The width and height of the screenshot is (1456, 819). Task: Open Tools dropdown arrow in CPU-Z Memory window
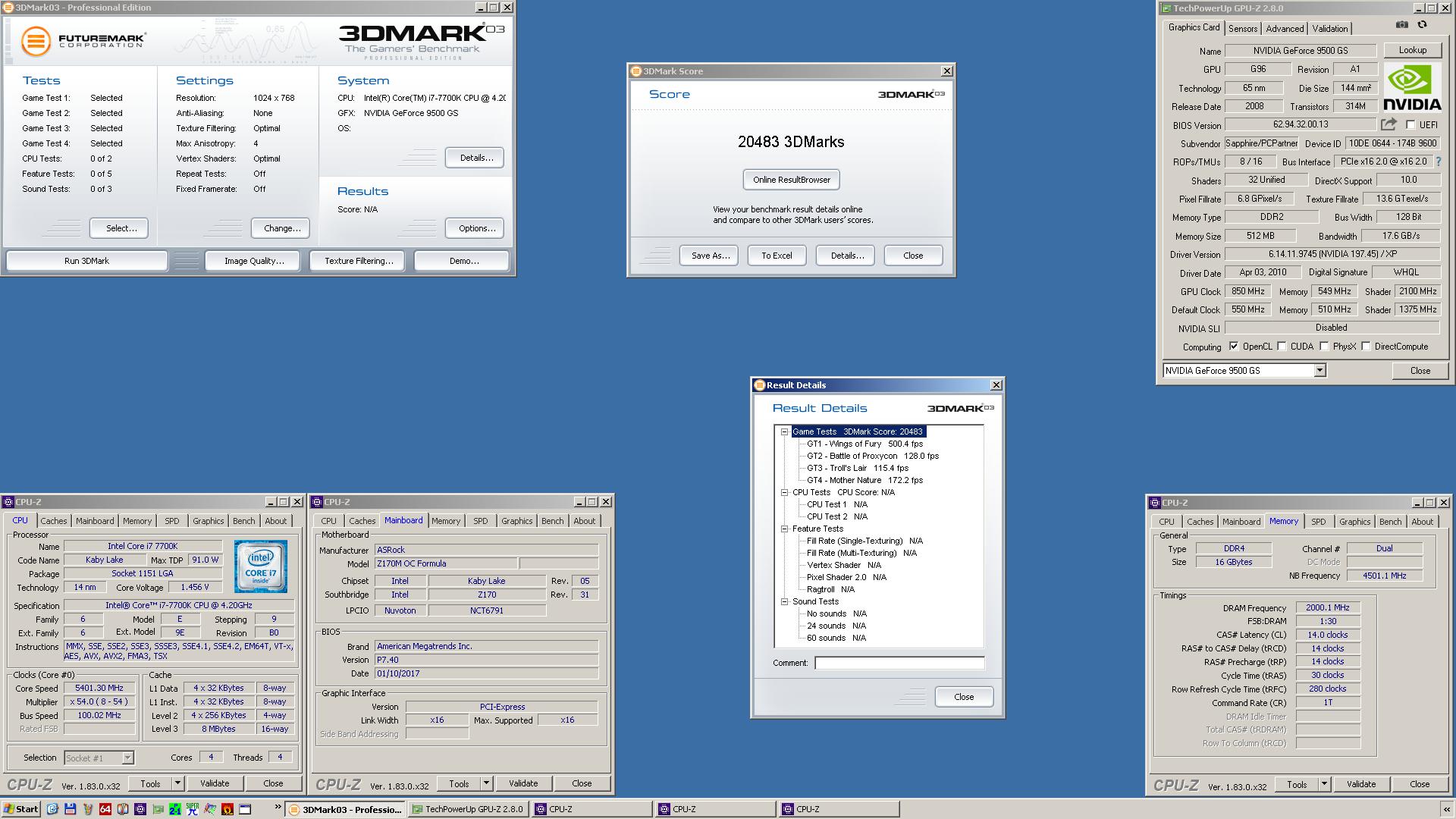(x=1324, y=784)
